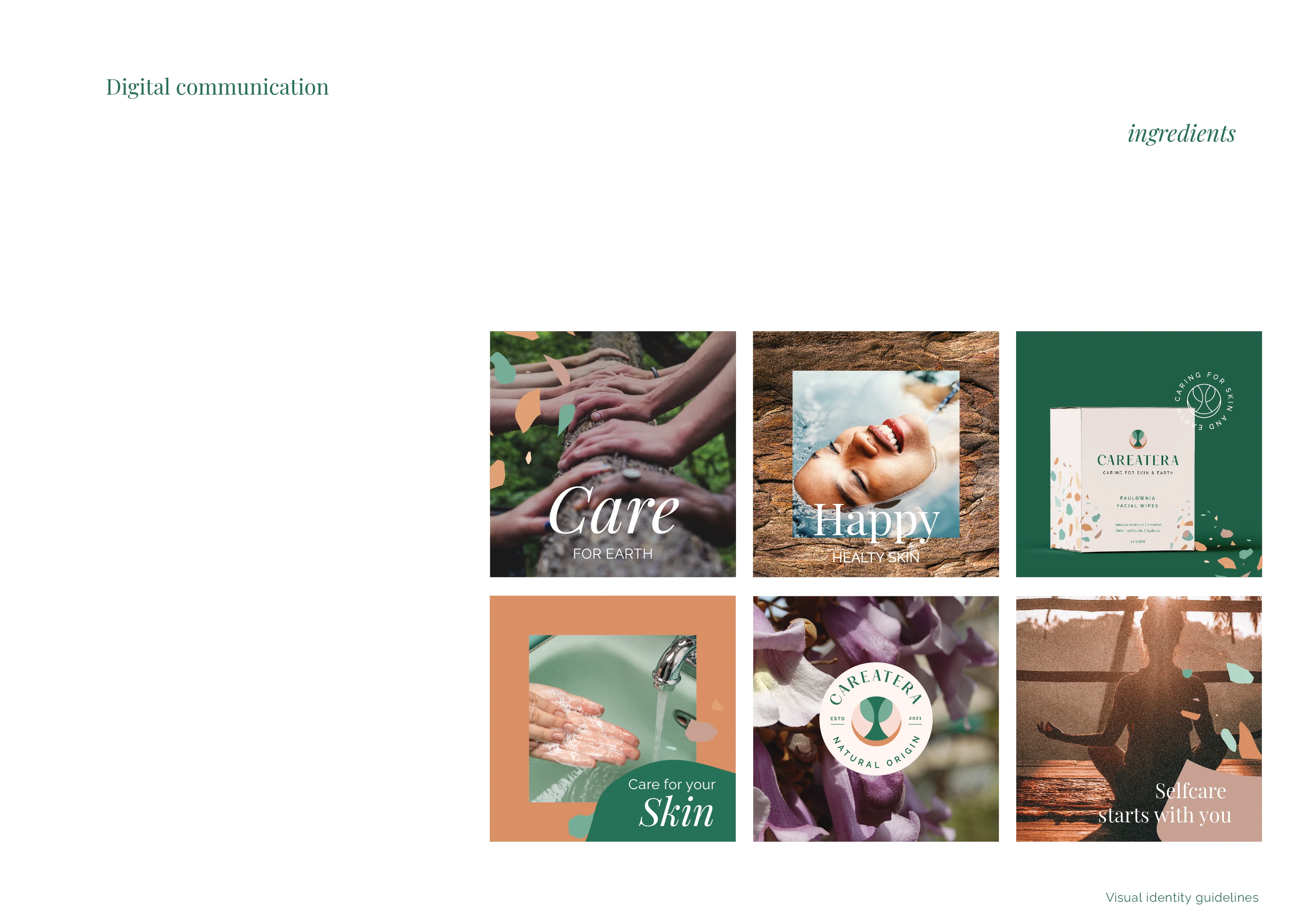Screen dimensions: 1307x924
Task: Click the 'CAREATERA' wordmark on the box
Action: [1138, 460]
